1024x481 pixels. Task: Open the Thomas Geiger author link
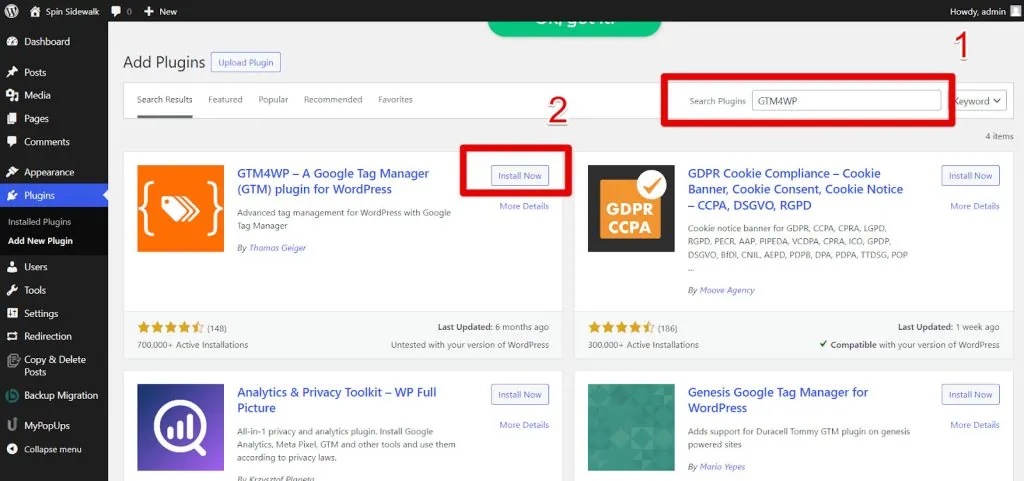point(279,248)
